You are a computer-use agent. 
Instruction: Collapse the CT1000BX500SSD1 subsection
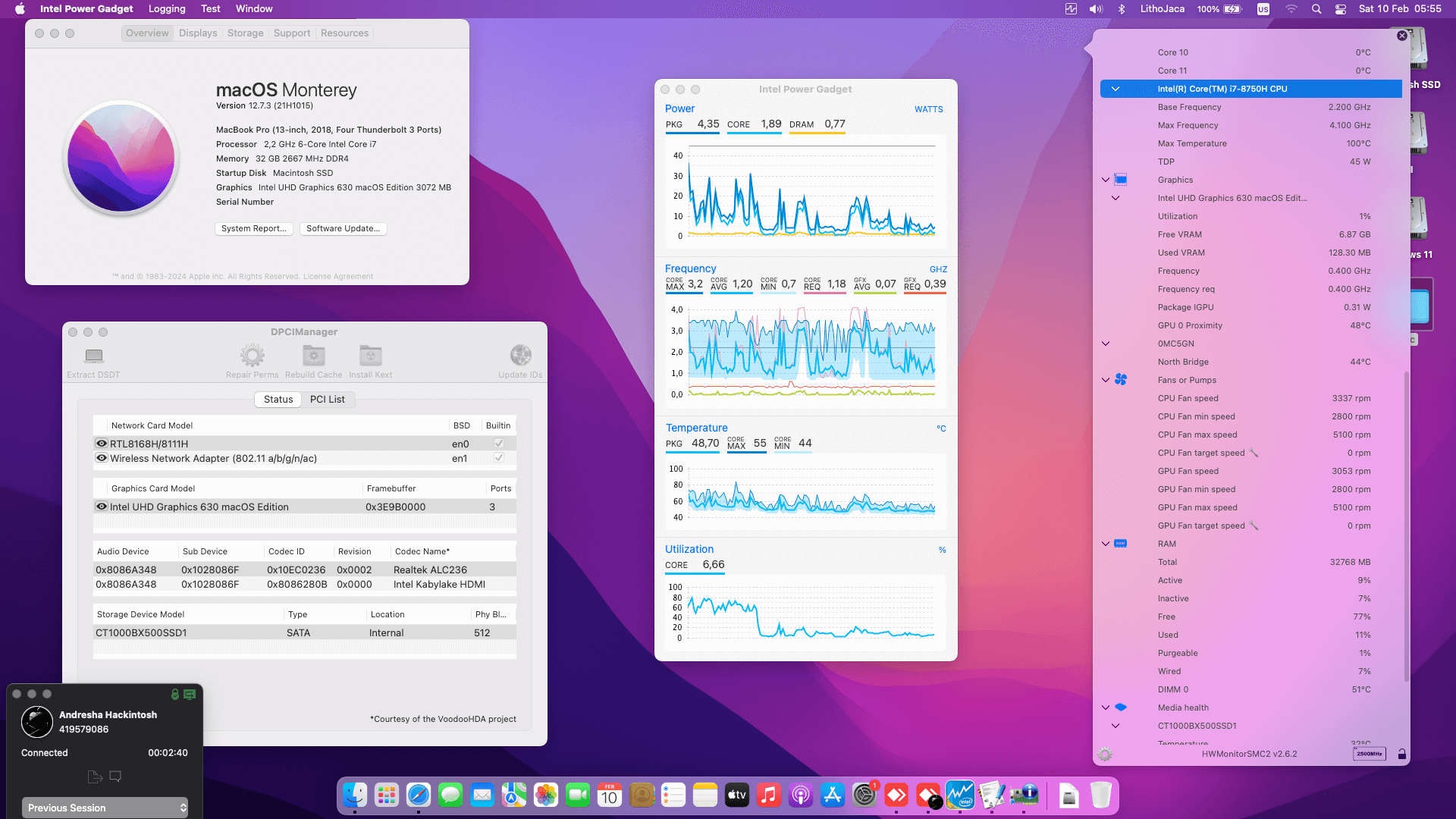(1116, 726)
